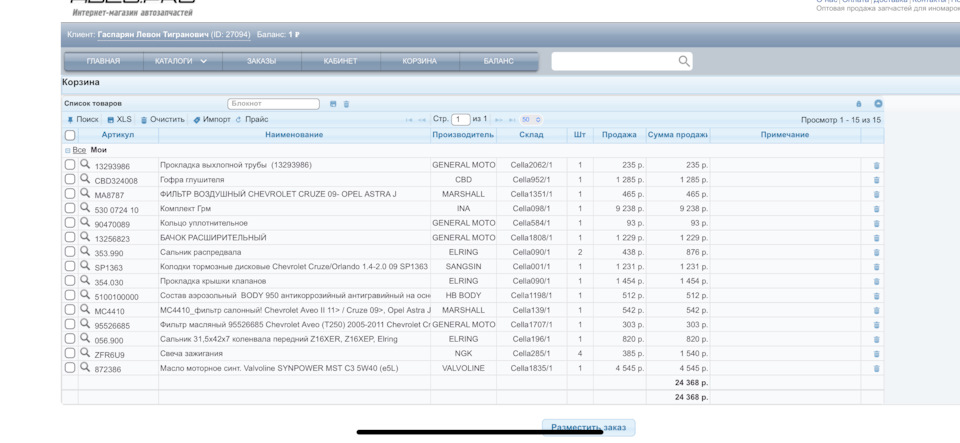The width and height of the screenshot is (960, 443).
Task: Open the rows-per-page 50 dropdown
Action: 530,120
